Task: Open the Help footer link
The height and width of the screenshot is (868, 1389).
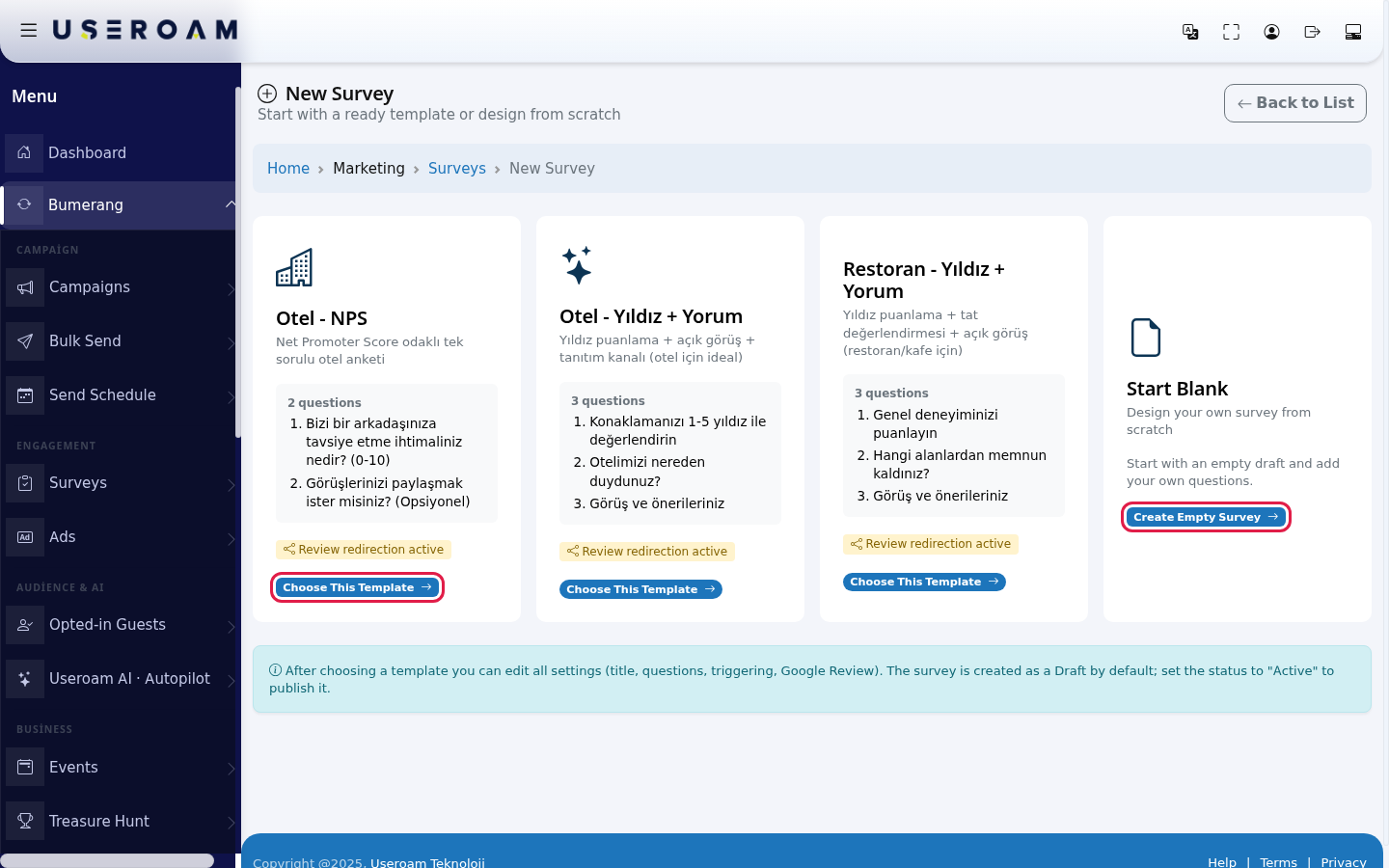Action: (1222, 861)
